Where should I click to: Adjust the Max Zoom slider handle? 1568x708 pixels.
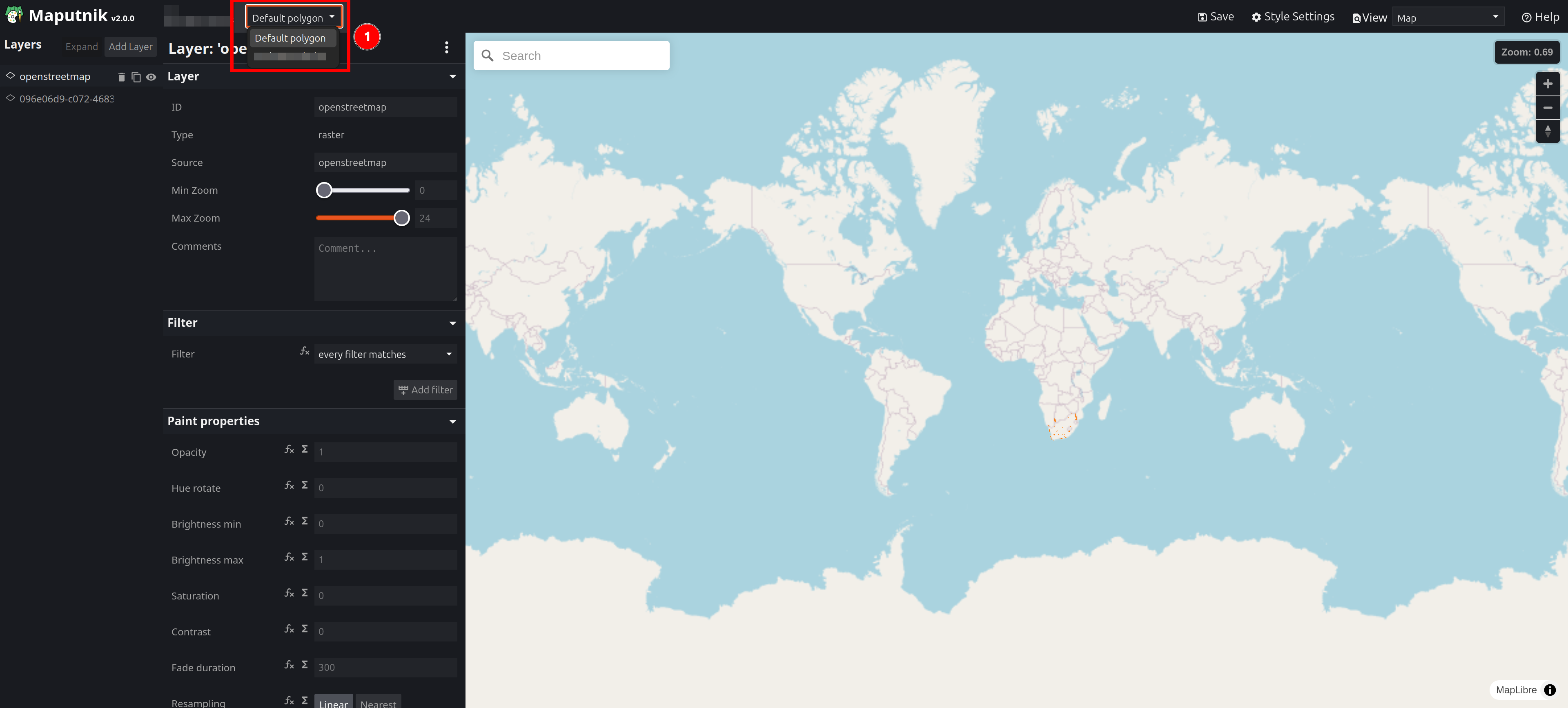coord(401,218)
